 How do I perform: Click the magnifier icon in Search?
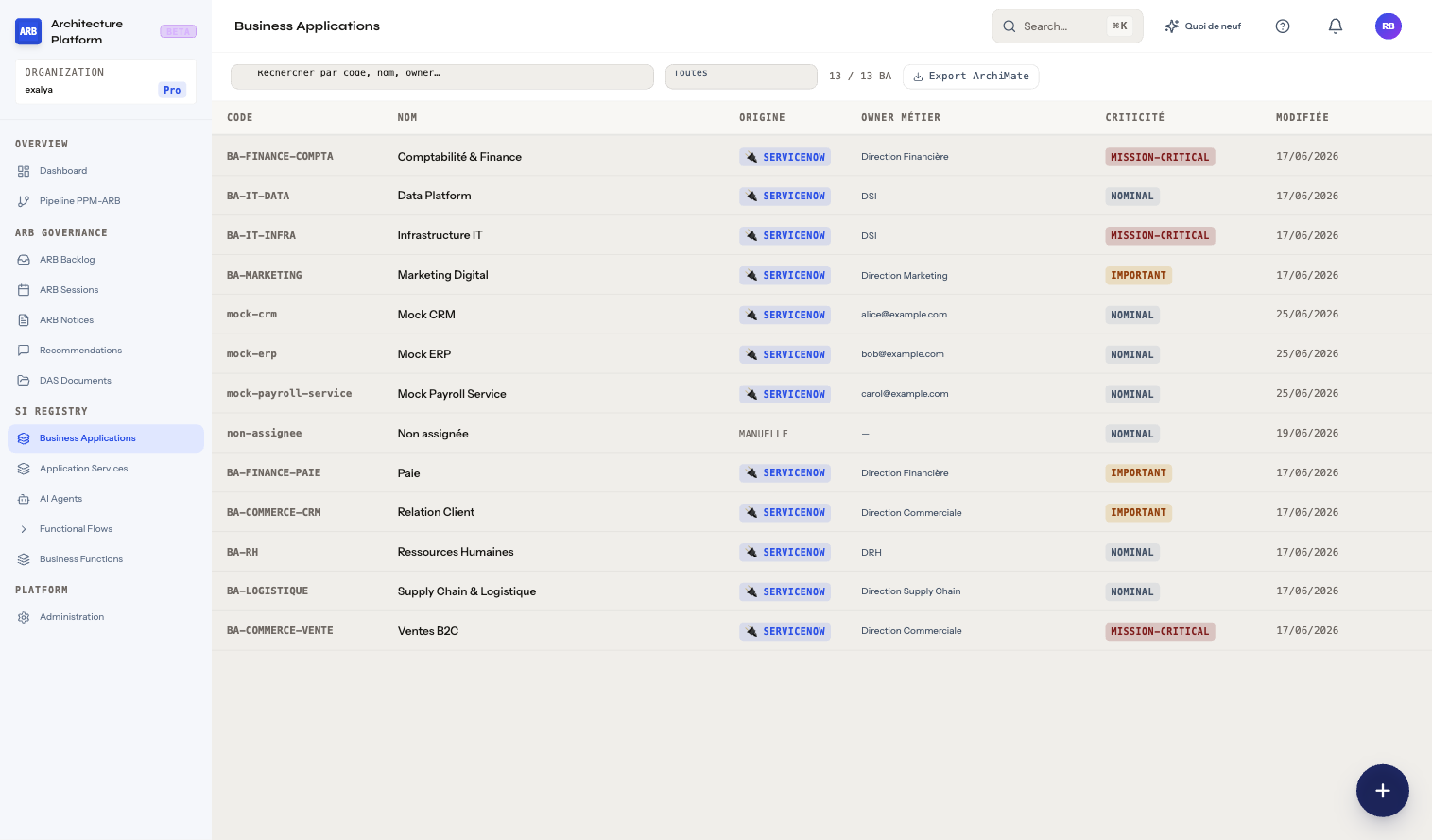[1009, 26]
